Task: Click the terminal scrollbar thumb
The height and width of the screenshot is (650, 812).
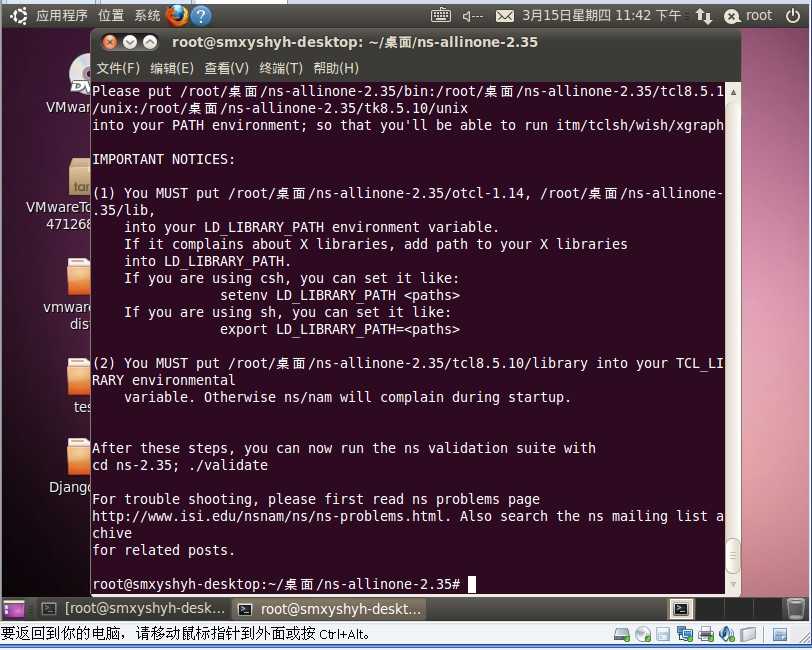Action: [733, 556]
